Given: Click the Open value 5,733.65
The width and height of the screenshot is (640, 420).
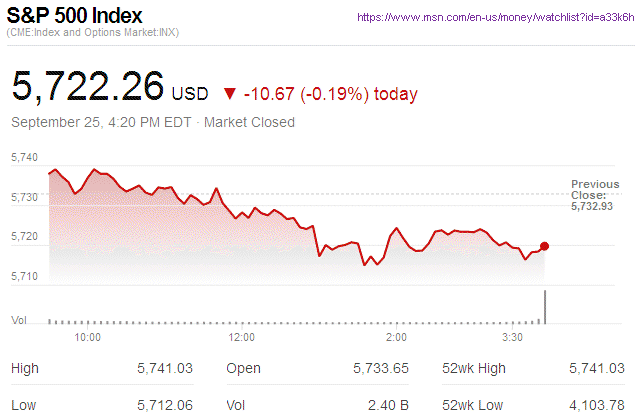Looking at the screenshot, I should pos(380,369).
